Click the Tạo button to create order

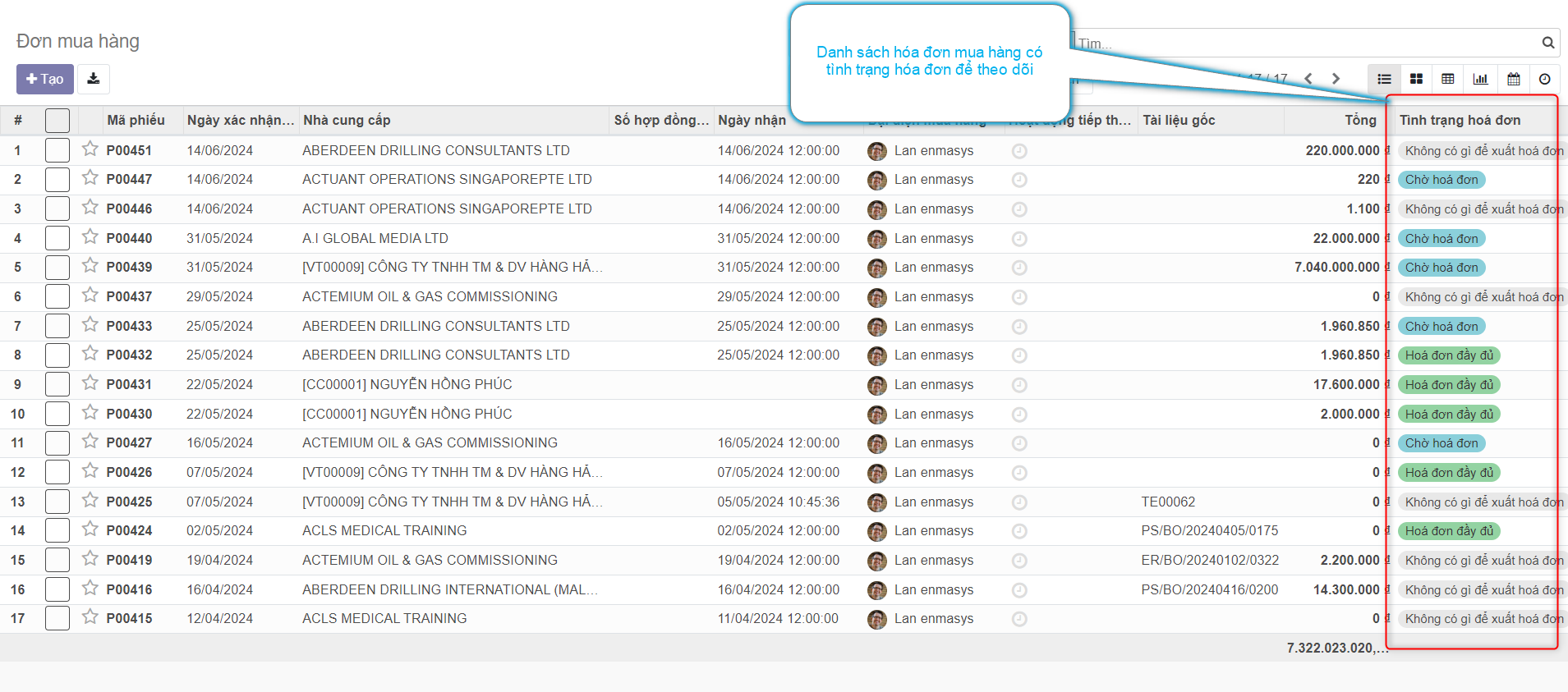(x=45, y=79)
